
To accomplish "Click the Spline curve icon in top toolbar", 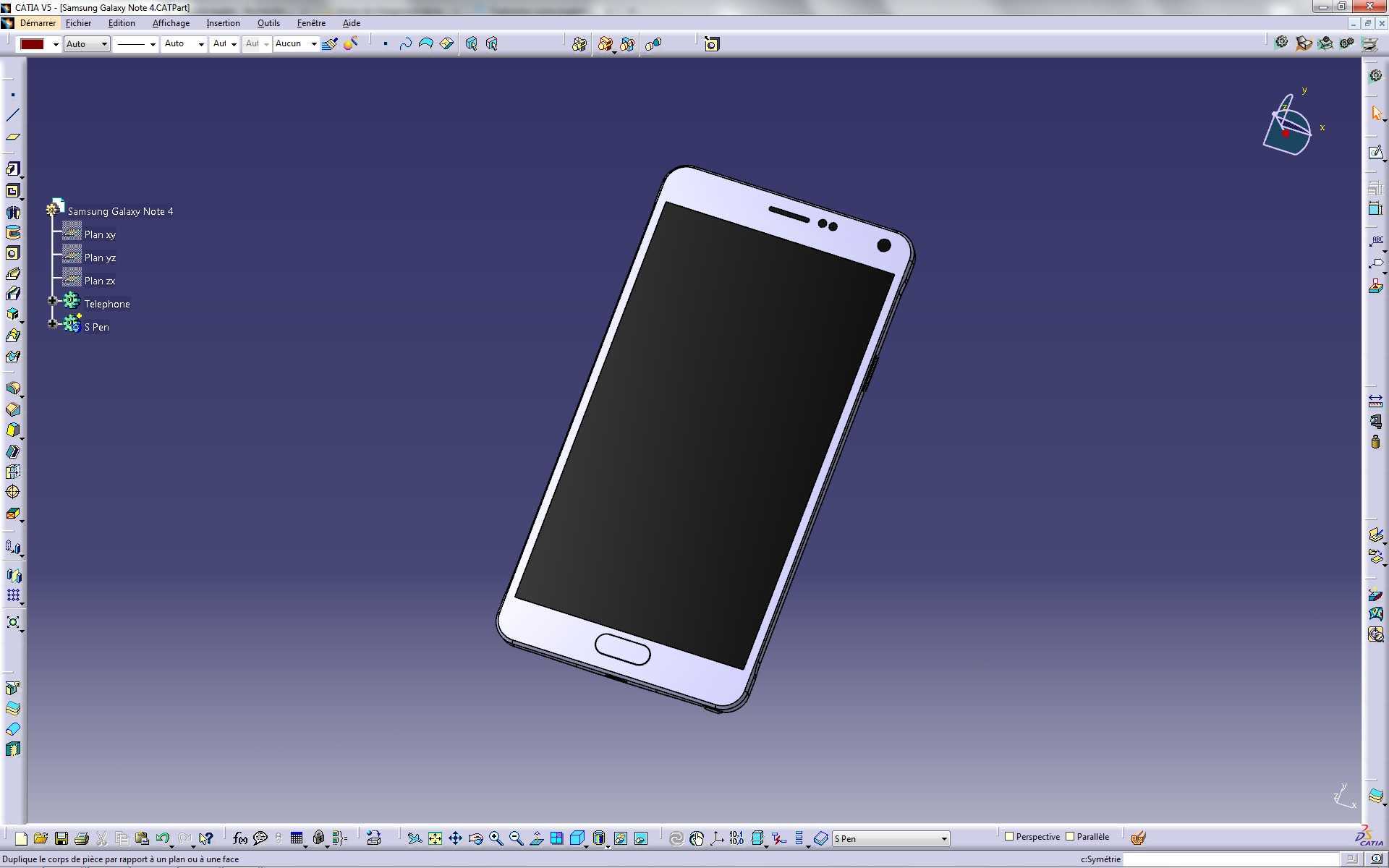I will 405,44.
